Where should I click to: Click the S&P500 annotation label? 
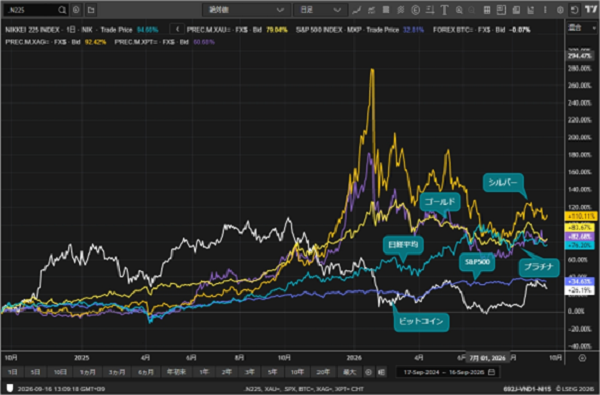click(477, 262)
